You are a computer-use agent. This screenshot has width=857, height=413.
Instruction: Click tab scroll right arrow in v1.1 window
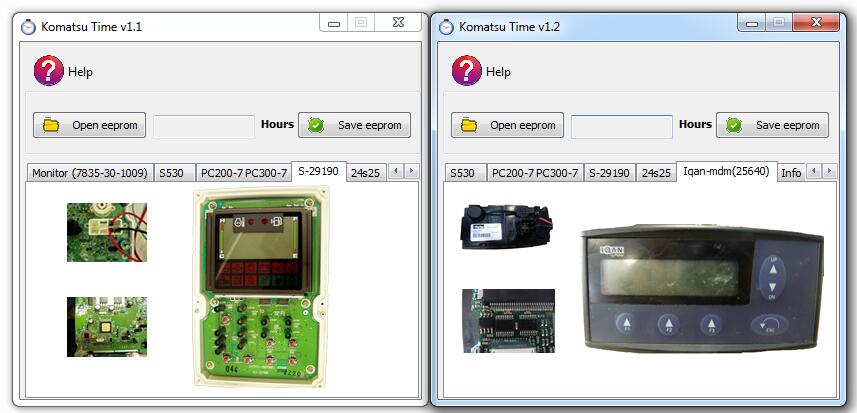coord(412,171)
